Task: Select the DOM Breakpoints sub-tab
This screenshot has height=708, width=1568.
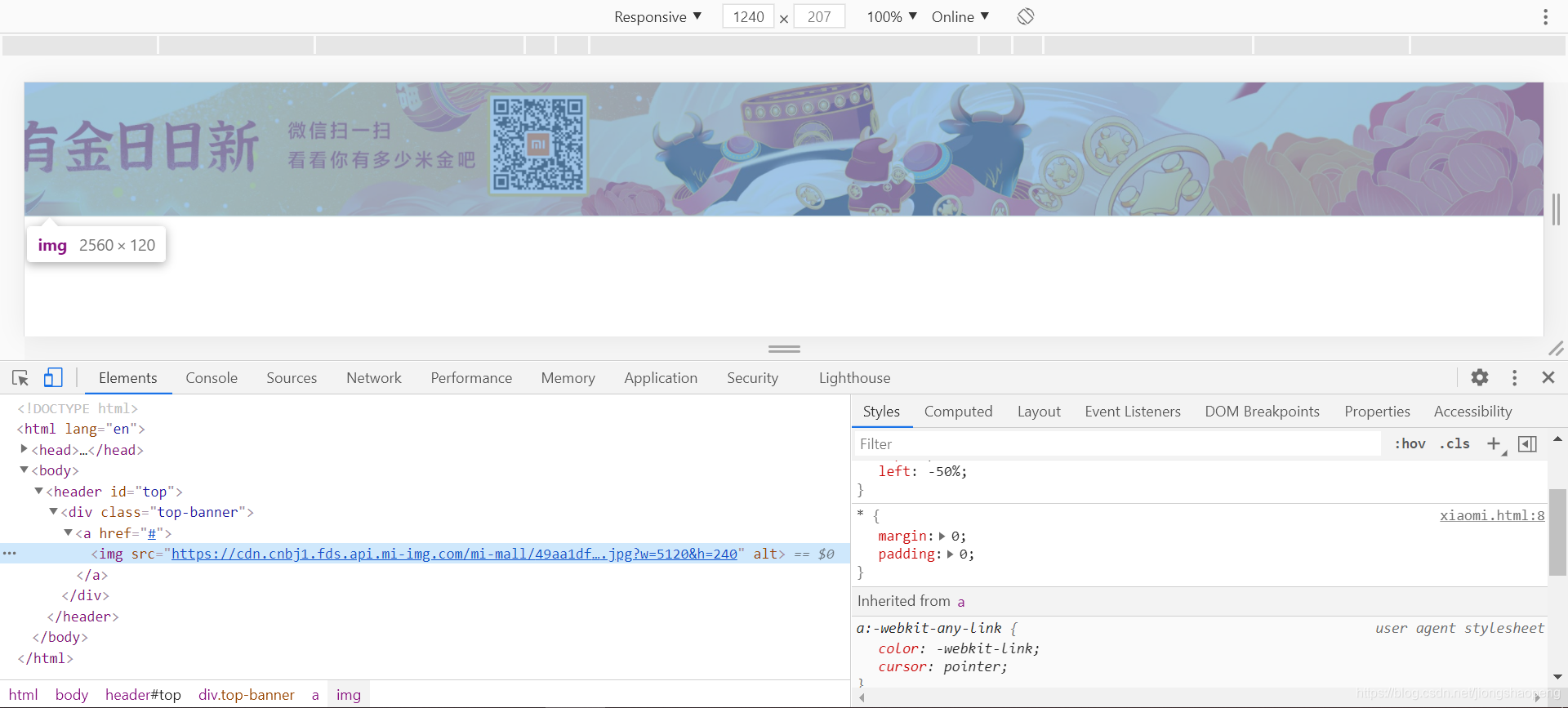Action: coord(1262,412)
